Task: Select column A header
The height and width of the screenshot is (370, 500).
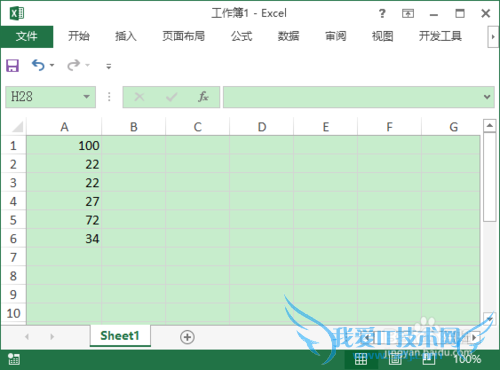Action: [x=64, y=127]
